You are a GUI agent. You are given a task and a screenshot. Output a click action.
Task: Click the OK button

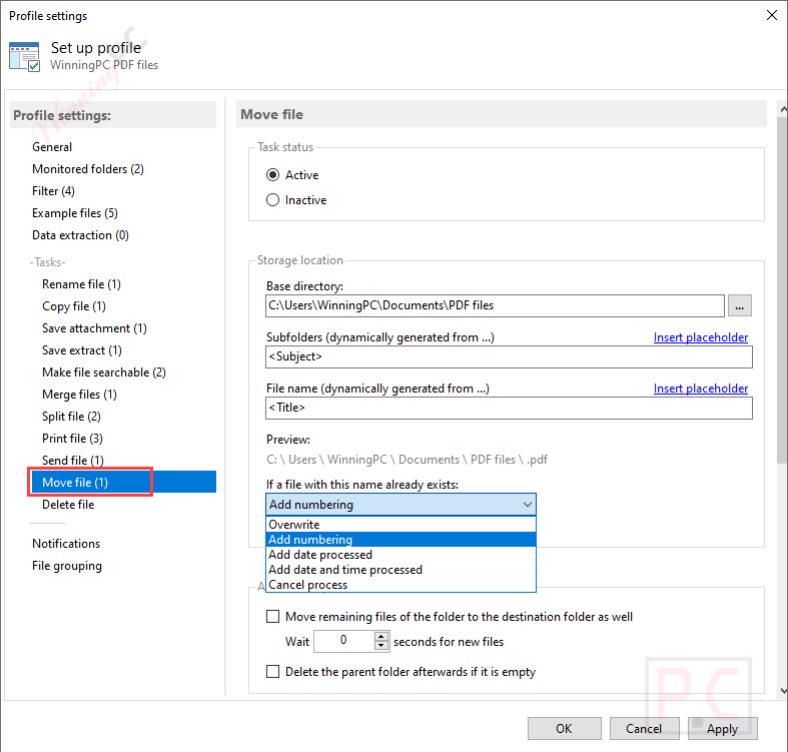click(564, 728)
